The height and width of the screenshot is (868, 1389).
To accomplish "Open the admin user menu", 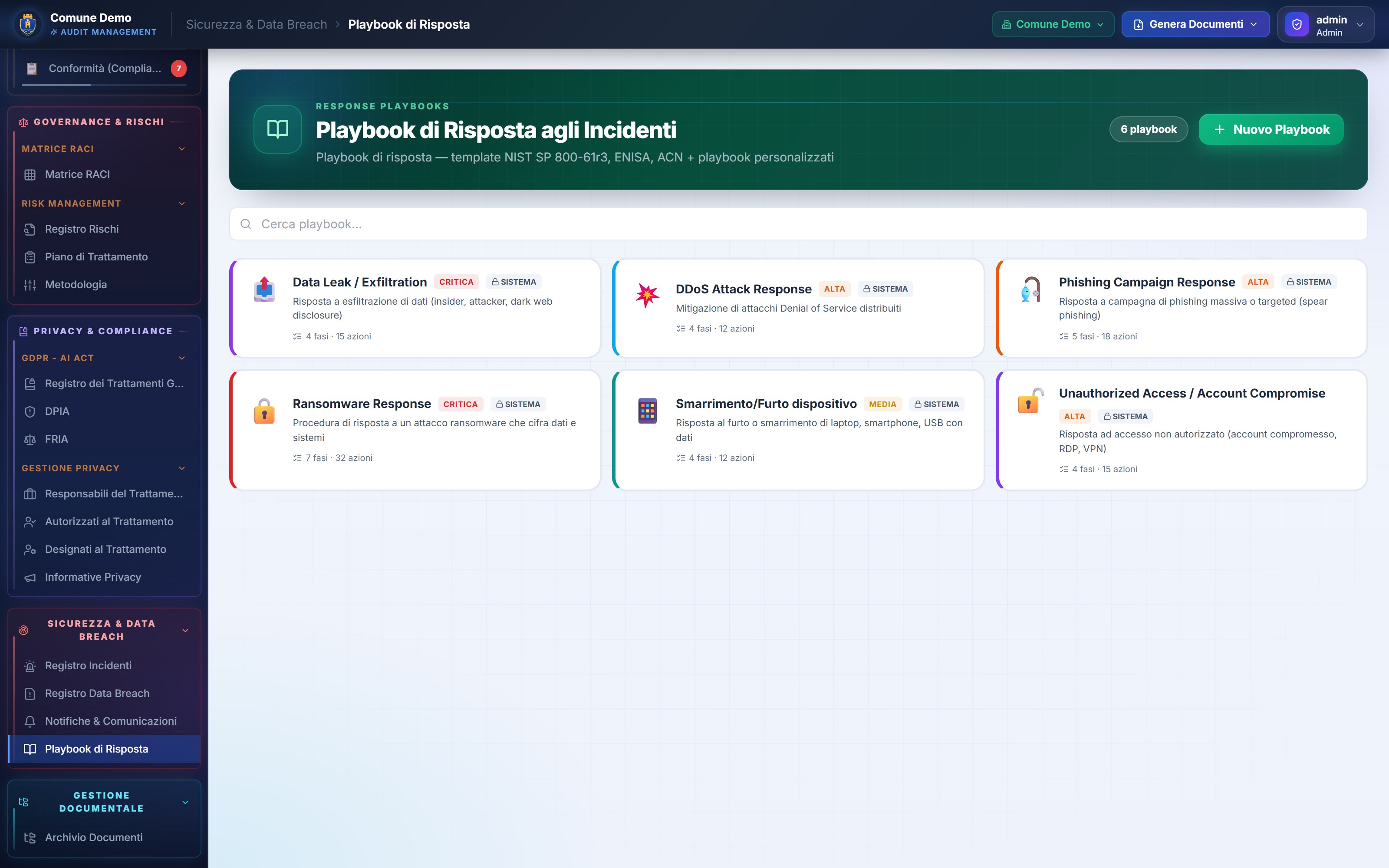I will coord(1326,25).
